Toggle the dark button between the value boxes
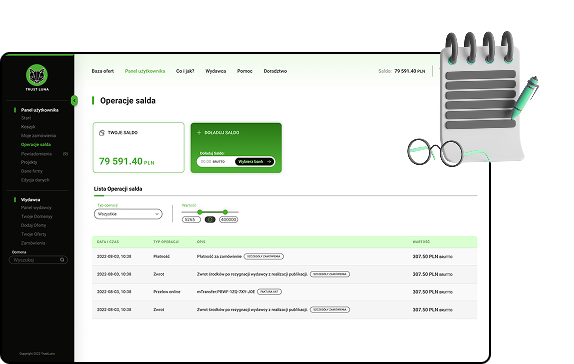 tap(210, 219)
